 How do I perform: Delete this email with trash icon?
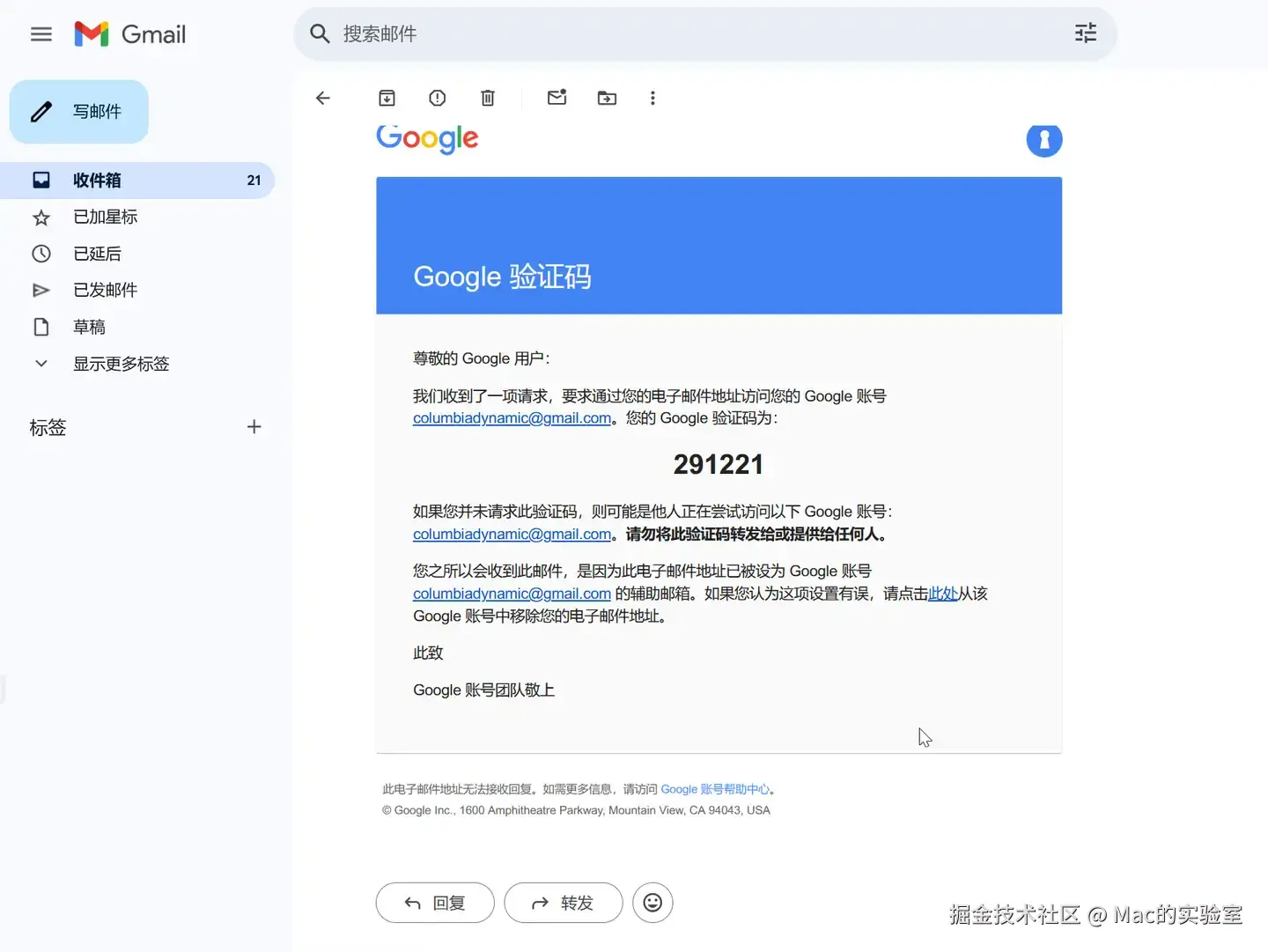point(488,98)
